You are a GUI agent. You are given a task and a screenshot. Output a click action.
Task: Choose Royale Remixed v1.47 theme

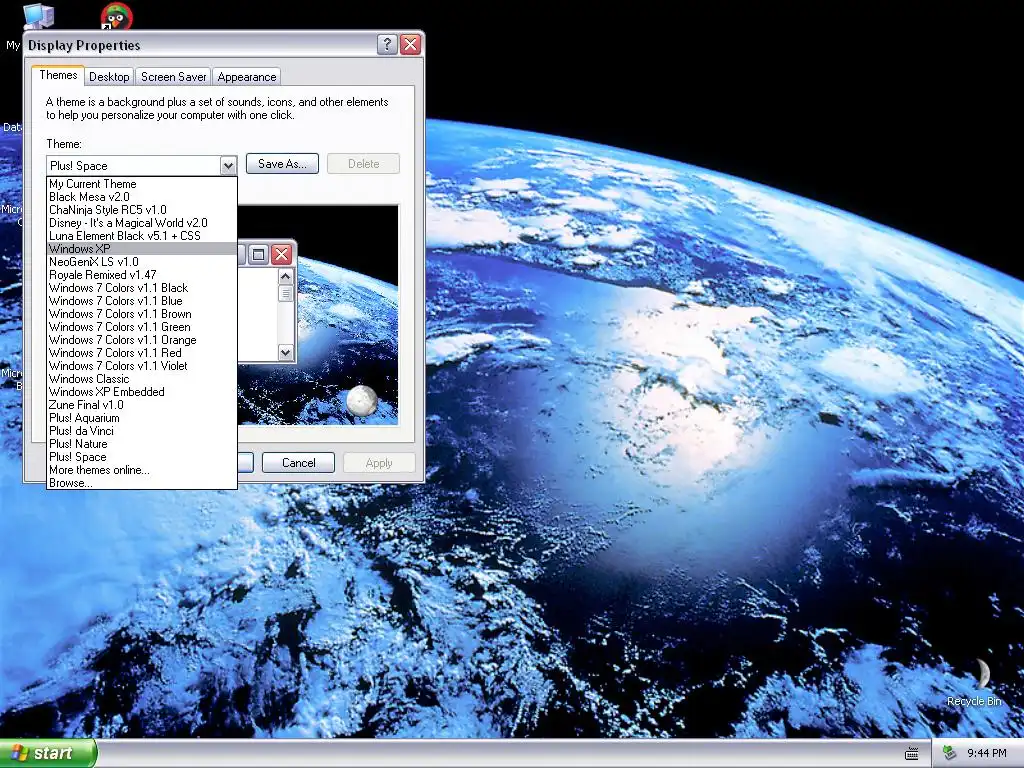coord(142,275)
